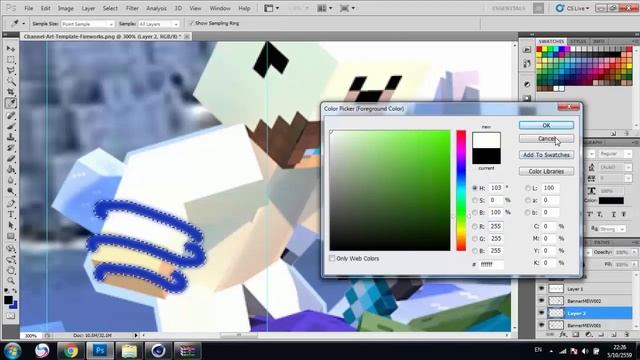This screenshot has height=360, width=640.
Task: Open the Sample All Layers dropdown
Action: pos(158,24)
